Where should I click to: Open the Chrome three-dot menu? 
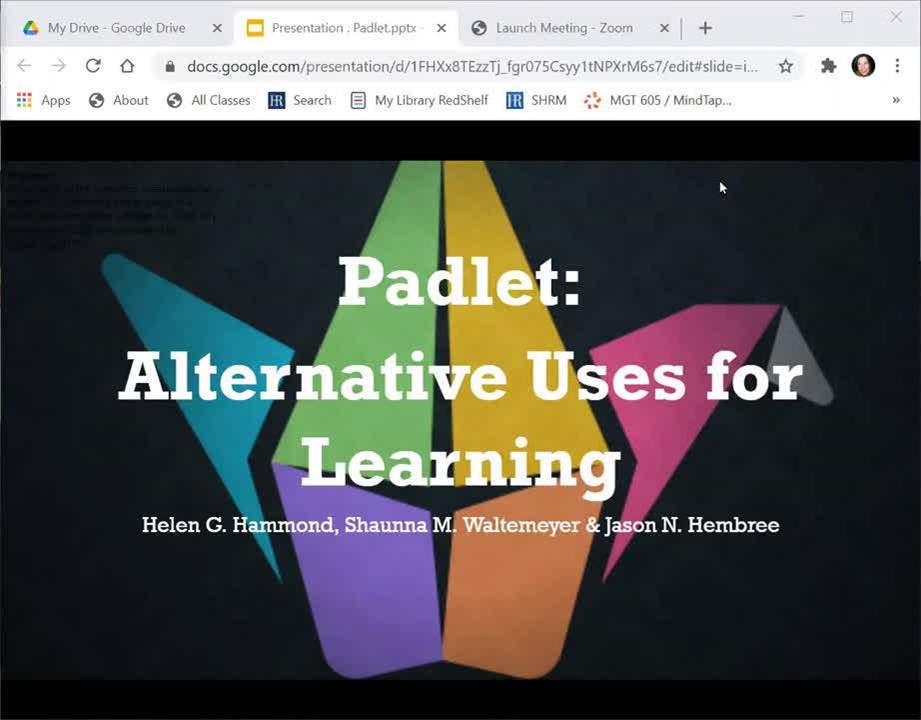(x=897, y=66)
